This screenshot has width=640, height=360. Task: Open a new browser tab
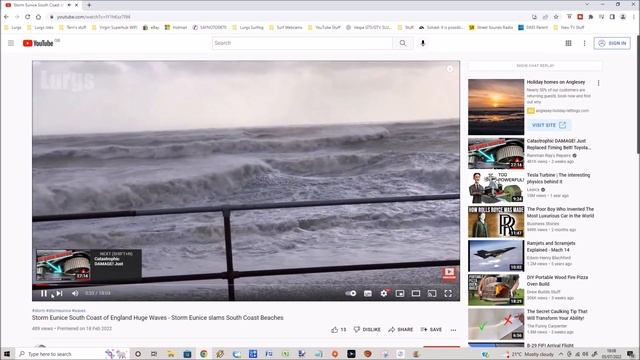(89, 5)
